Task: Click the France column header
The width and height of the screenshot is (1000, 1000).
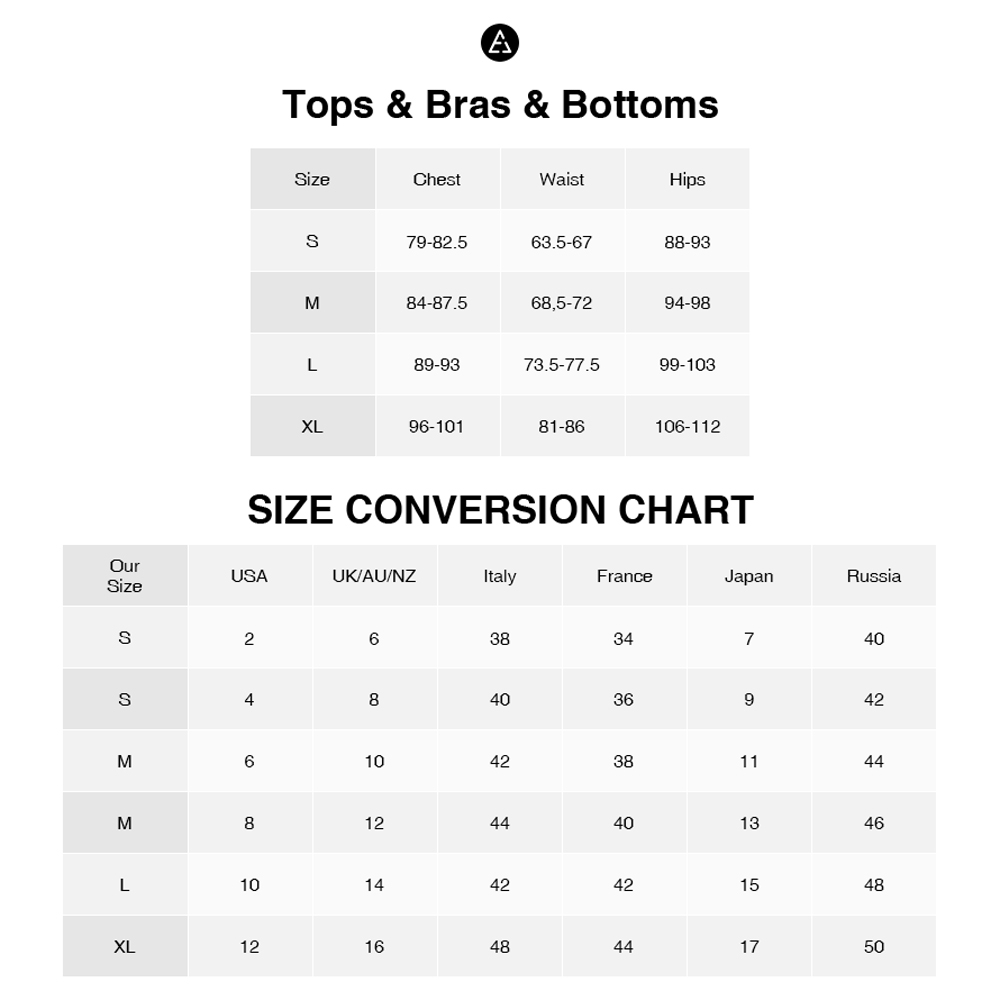Action: click(x=624, y=576)
